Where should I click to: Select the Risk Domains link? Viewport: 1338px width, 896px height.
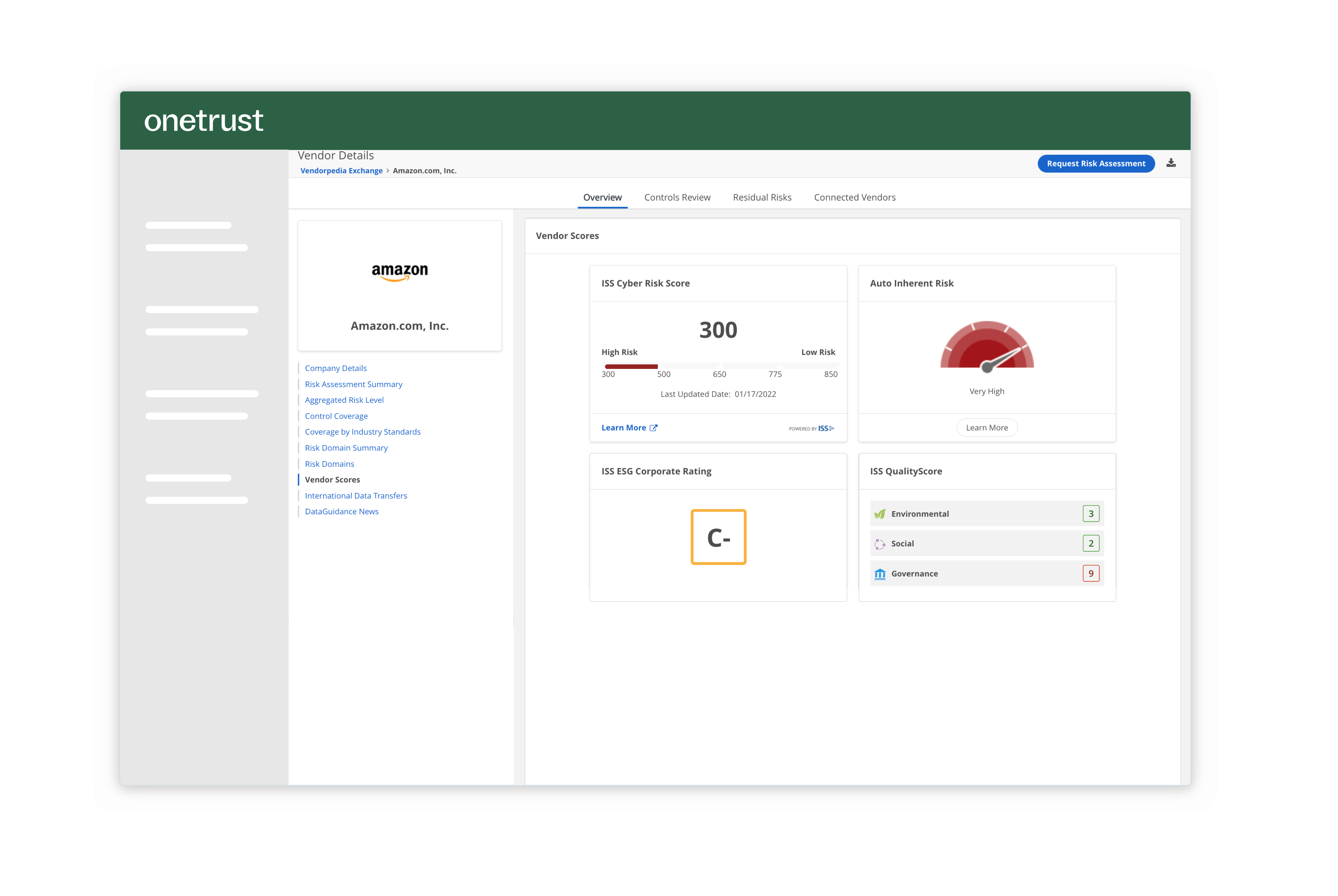point(329,463)
